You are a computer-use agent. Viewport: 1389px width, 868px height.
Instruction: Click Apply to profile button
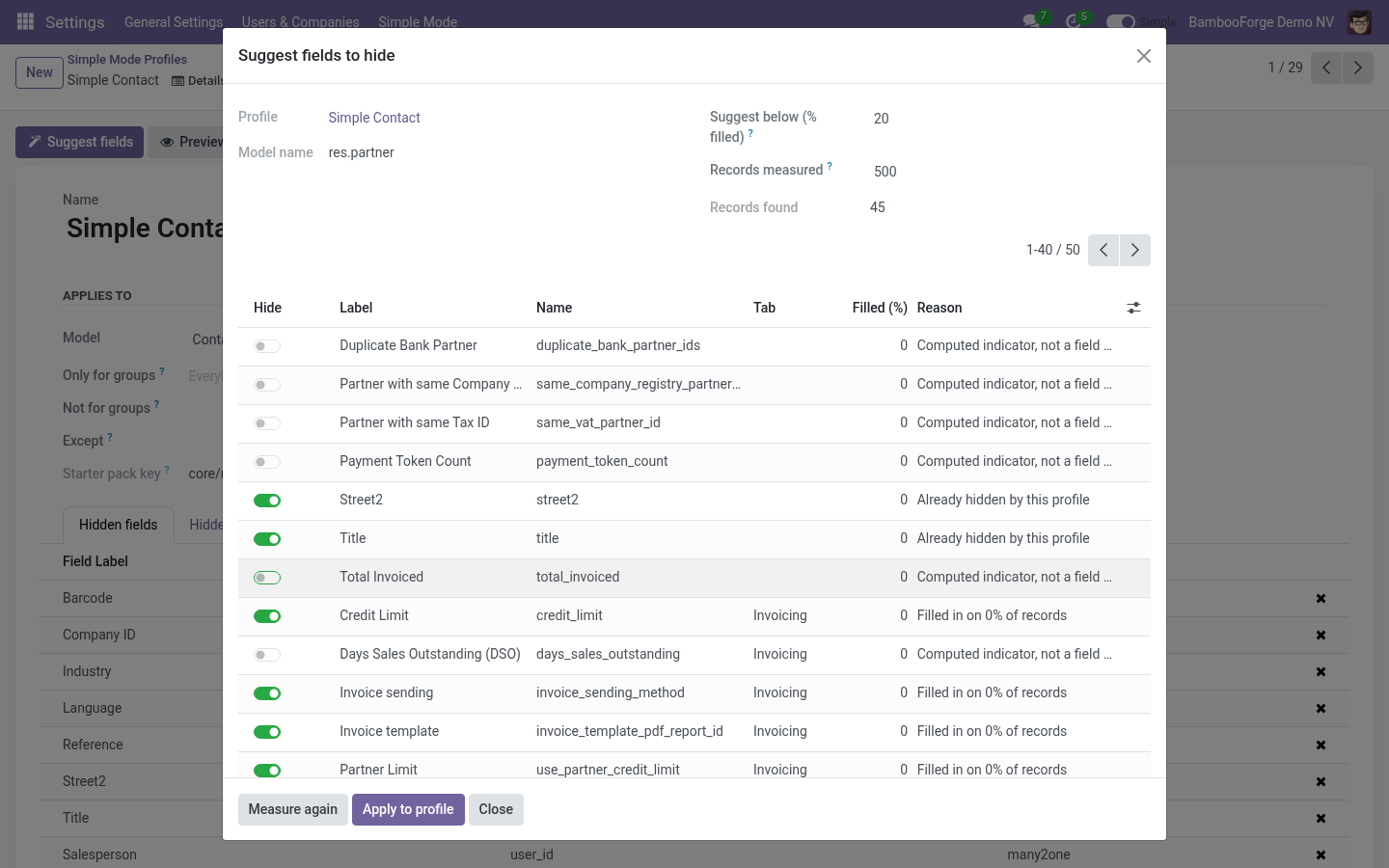[x=408, y=809]
